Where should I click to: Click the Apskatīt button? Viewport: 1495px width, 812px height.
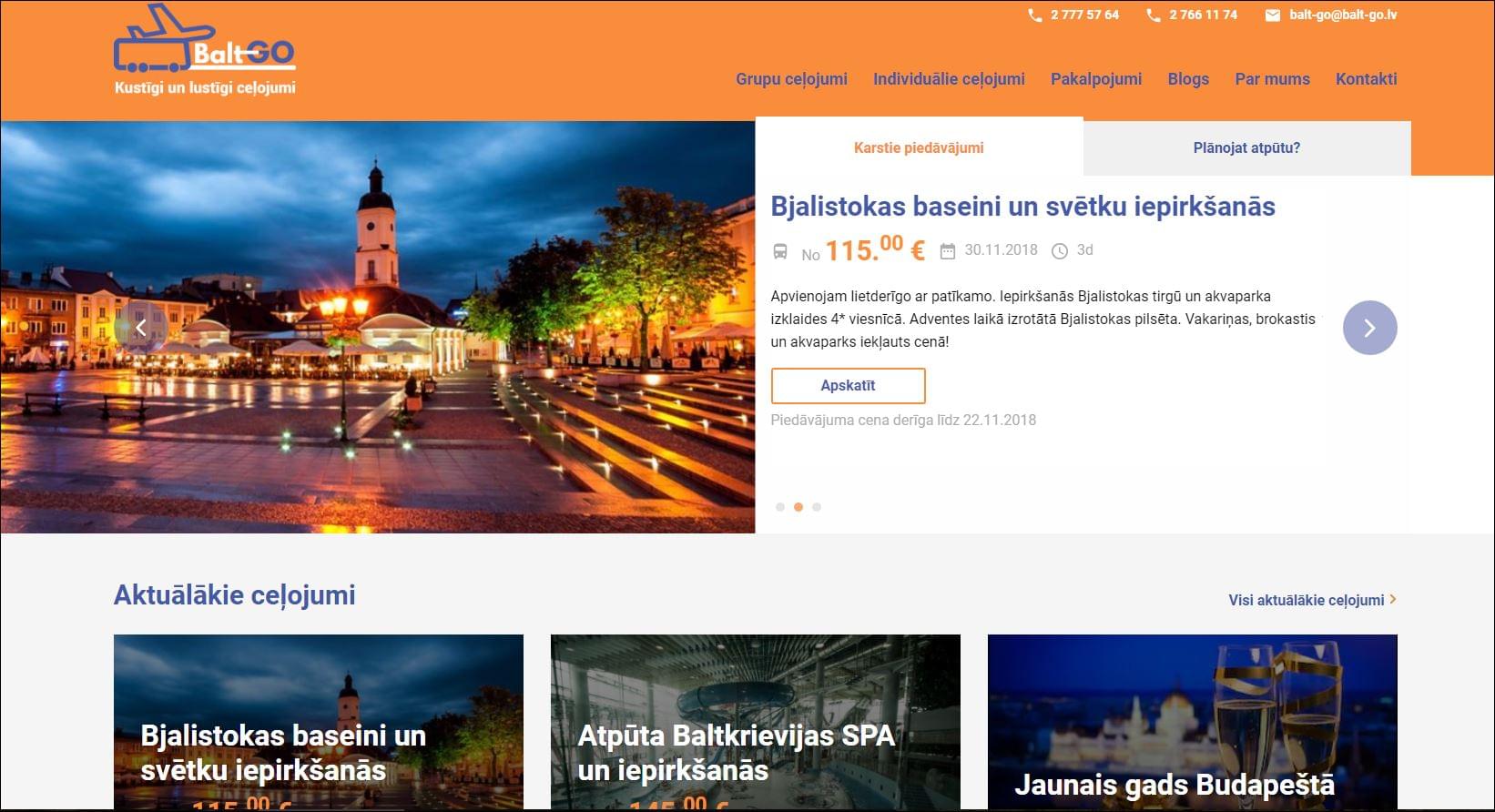[848, 386]
